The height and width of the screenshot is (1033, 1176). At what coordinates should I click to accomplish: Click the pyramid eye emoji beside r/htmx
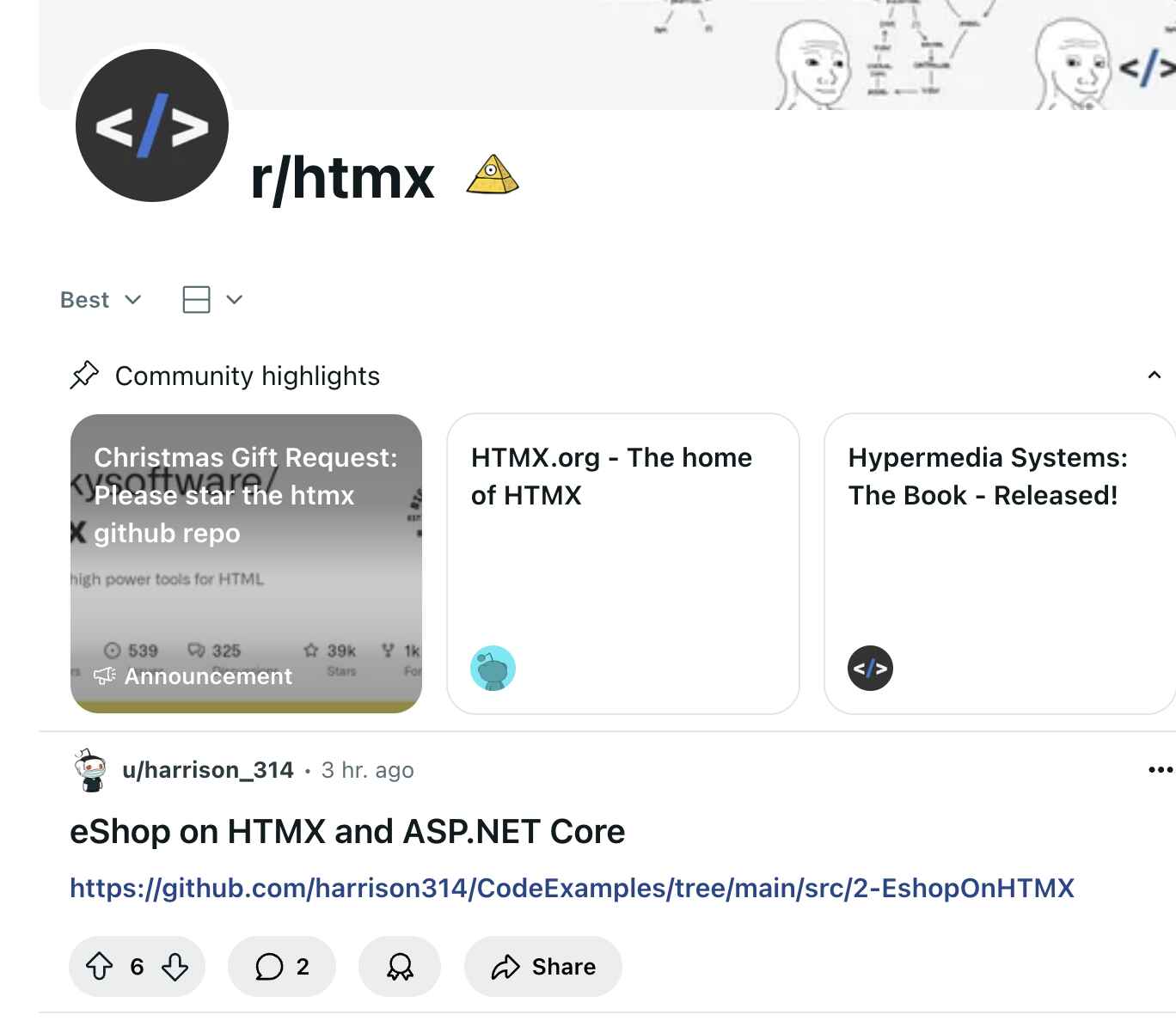[x=492, y=174]
